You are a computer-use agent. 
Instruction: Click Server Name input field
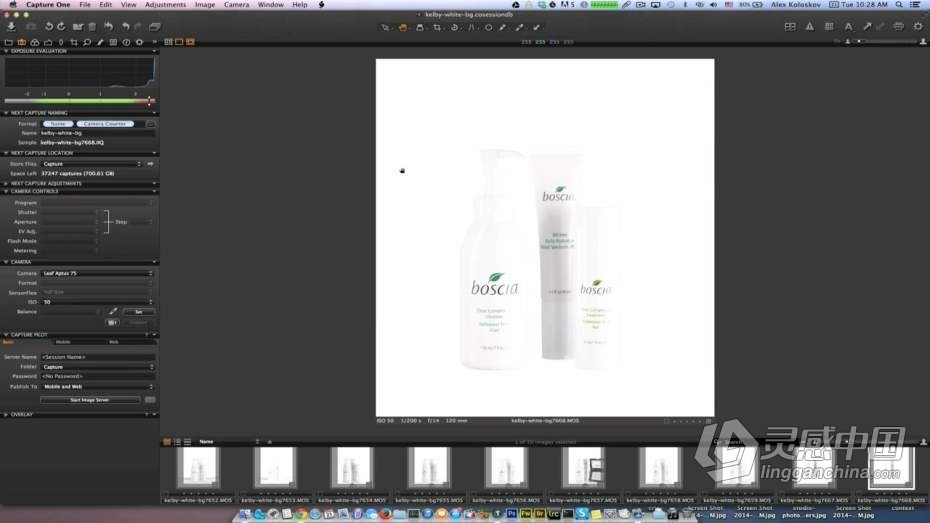tap(97, 357)
